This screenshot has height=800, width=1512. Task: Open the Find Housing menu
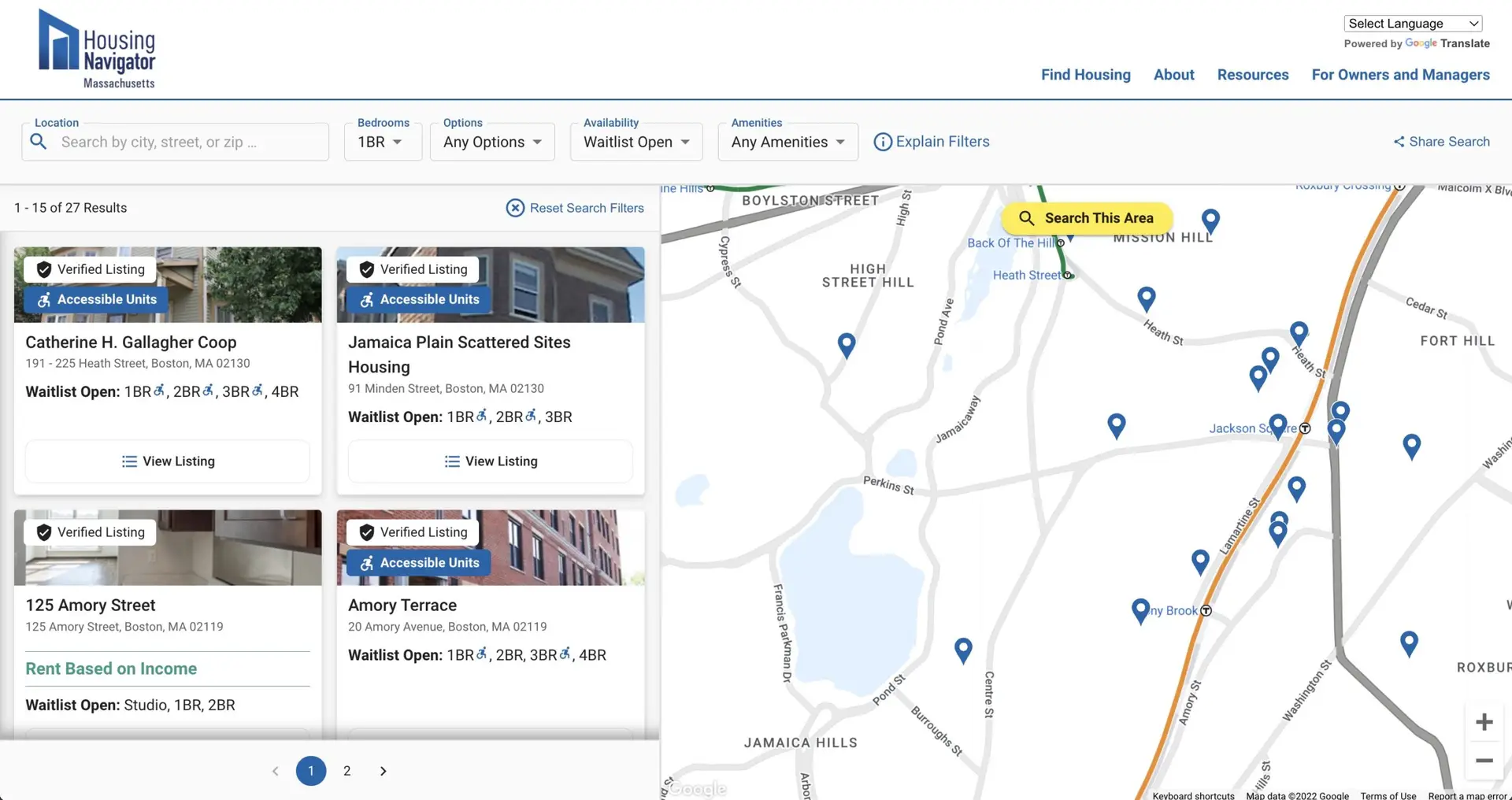(x=1085, y=75)
